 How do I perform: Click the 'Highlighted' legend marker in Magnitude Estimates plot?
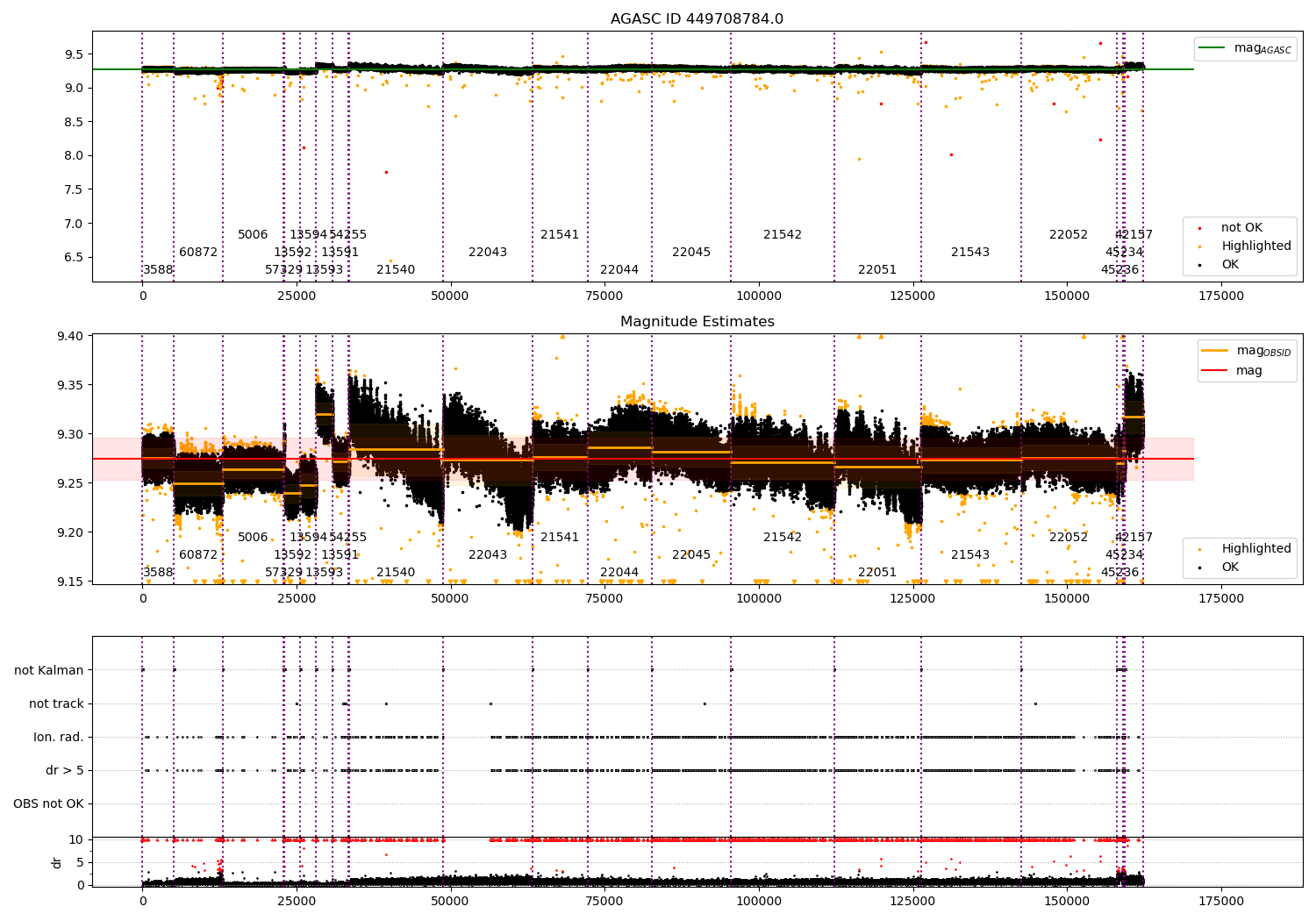[x=1201, y=549]
